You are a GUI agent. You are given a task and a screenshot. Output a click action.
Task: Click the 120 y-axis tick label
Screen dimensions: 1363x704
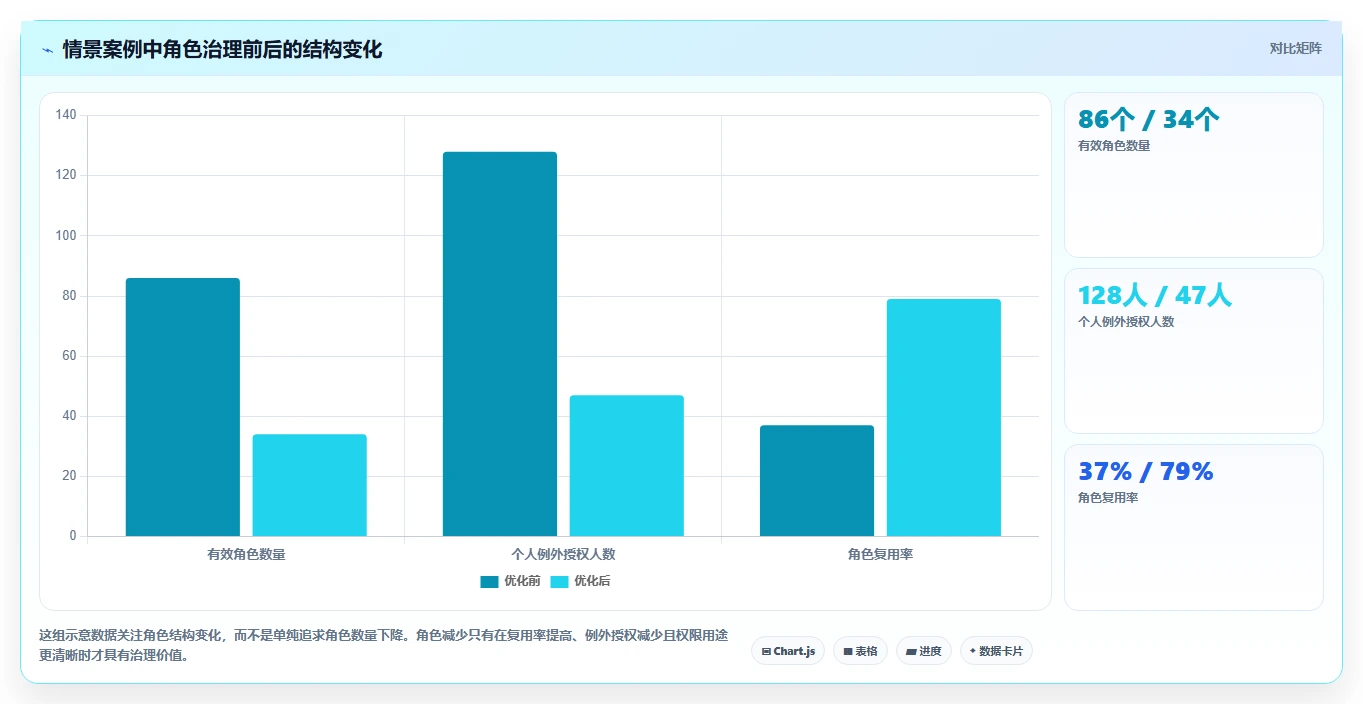[x=66, y=175]
